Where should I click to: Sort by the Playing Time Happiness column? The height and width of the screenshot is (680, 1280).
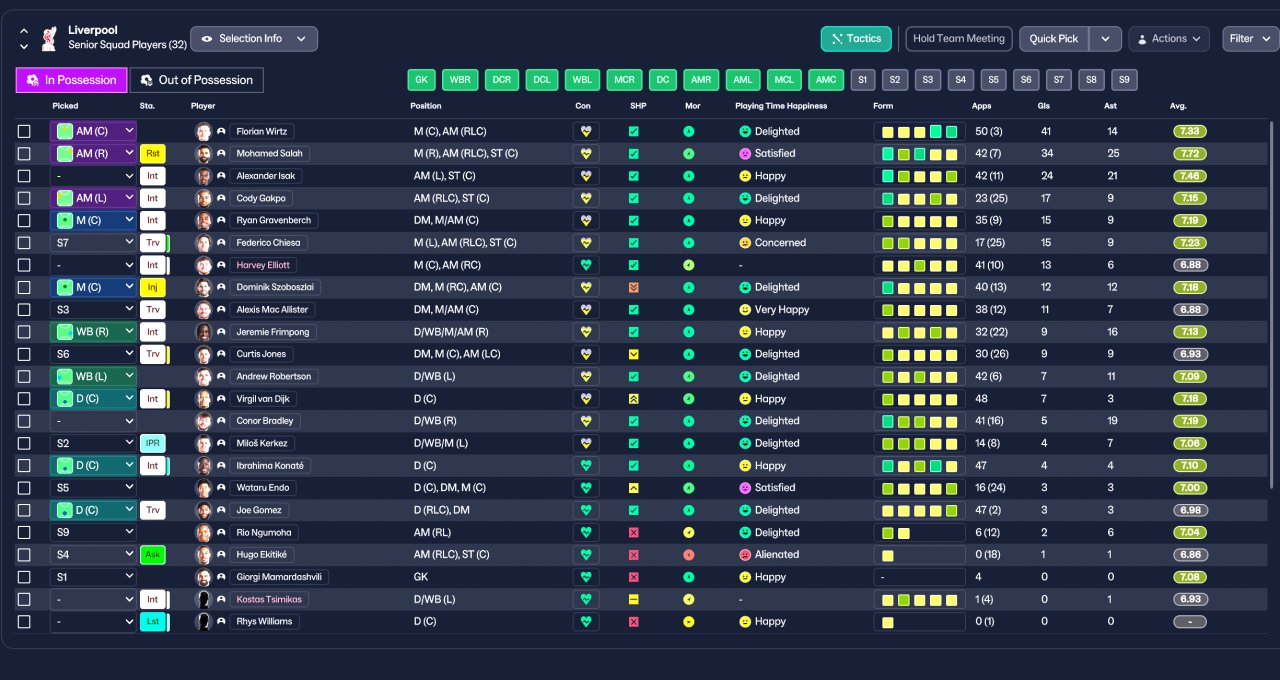(x=781, y=106)
